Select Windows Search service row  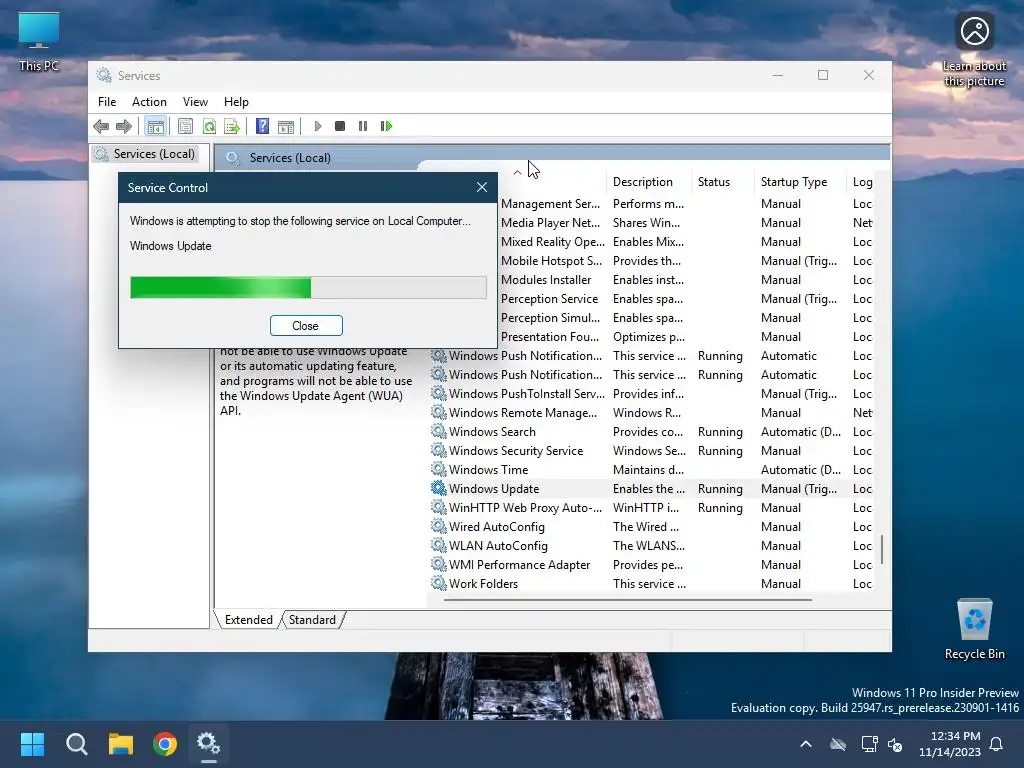pos(651,432)
